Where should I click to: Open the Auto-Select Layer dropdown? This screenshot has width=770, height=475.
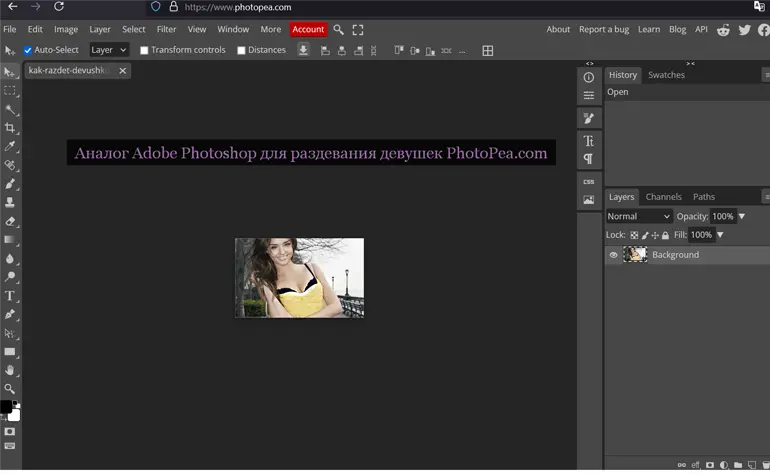click(109, 50)
